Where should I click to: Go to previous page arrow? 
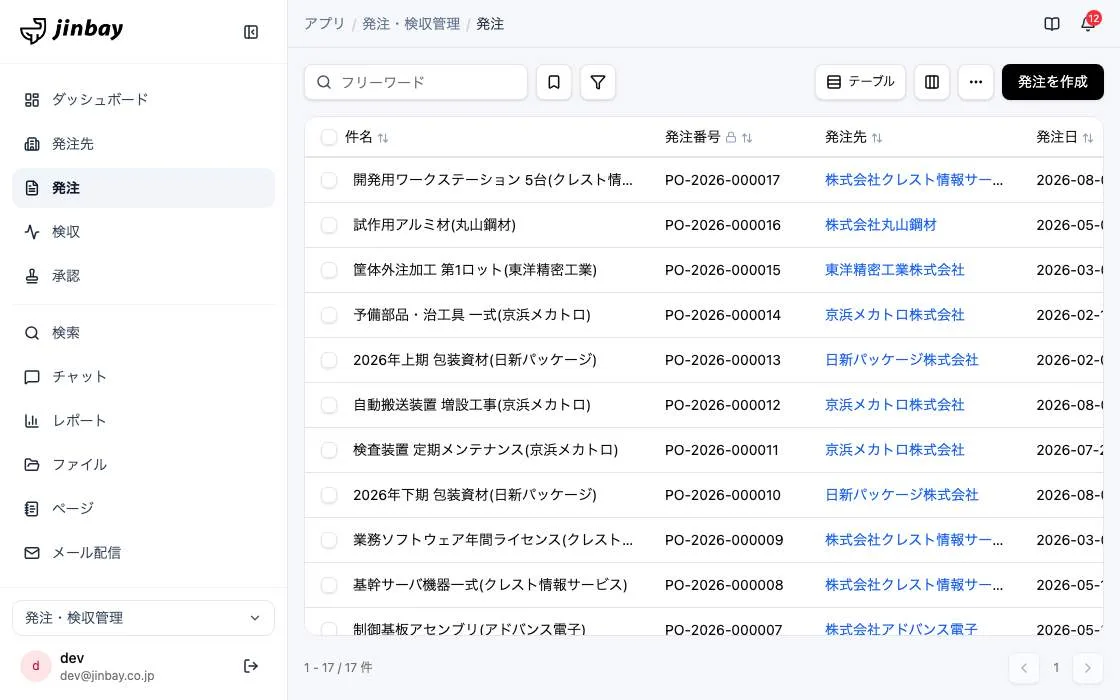pos(1024,668)
